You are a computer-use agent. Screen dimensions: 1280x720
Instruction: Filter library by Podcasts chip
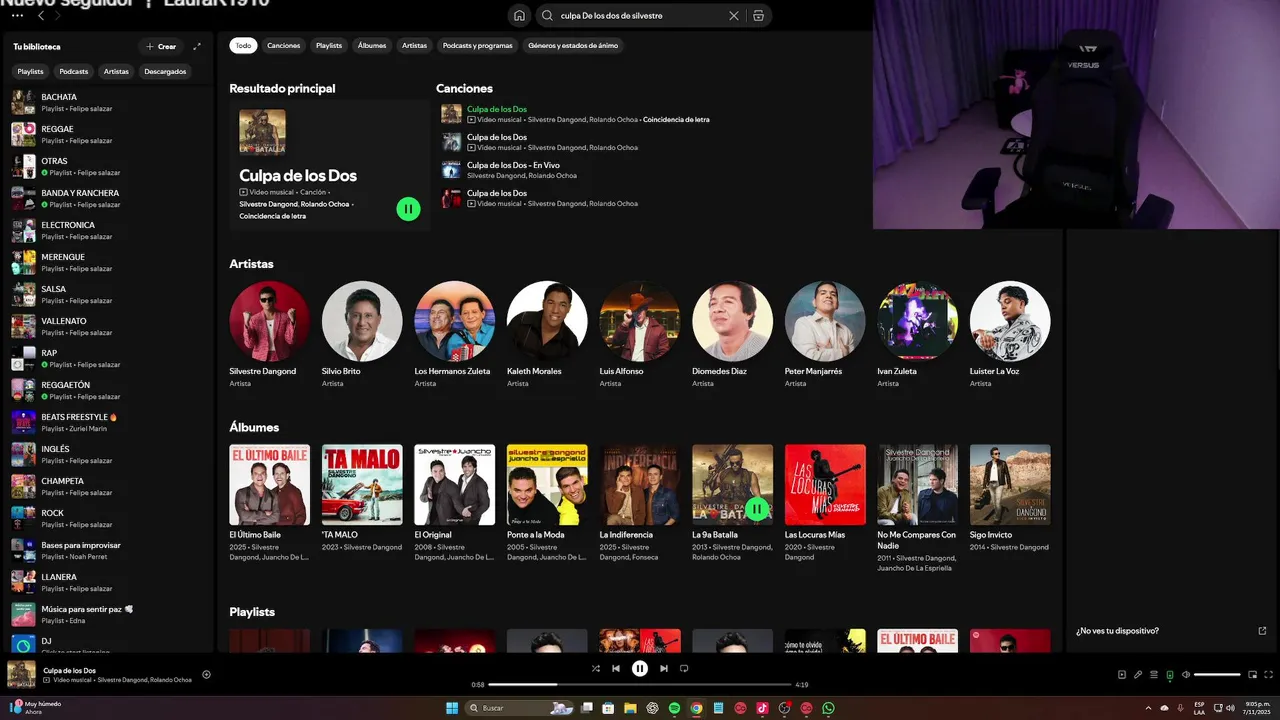coord(74,71)
